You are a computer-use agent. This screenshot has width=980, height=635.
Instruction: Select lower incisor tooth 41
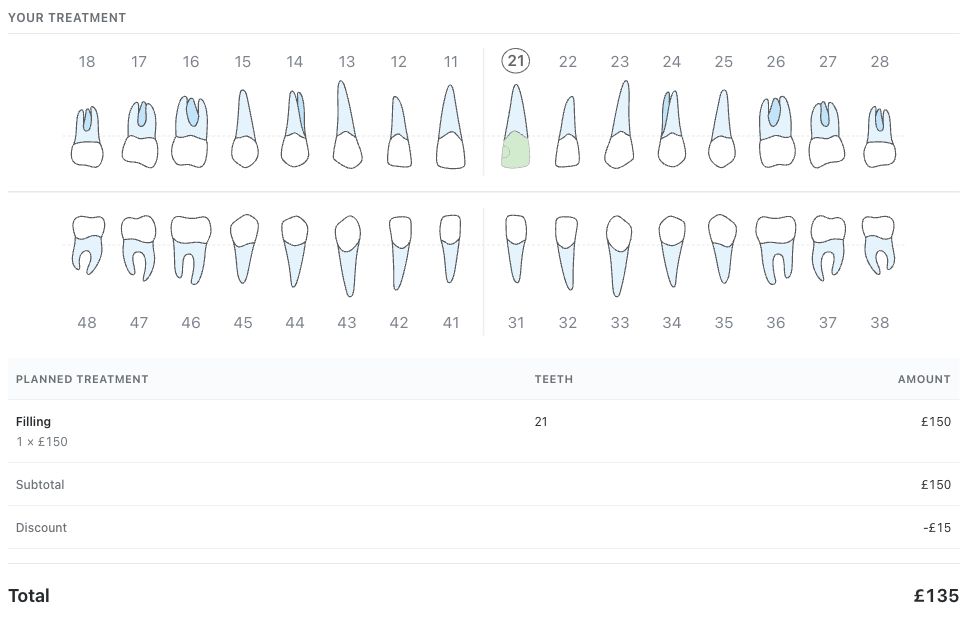(x=450, y=249)
